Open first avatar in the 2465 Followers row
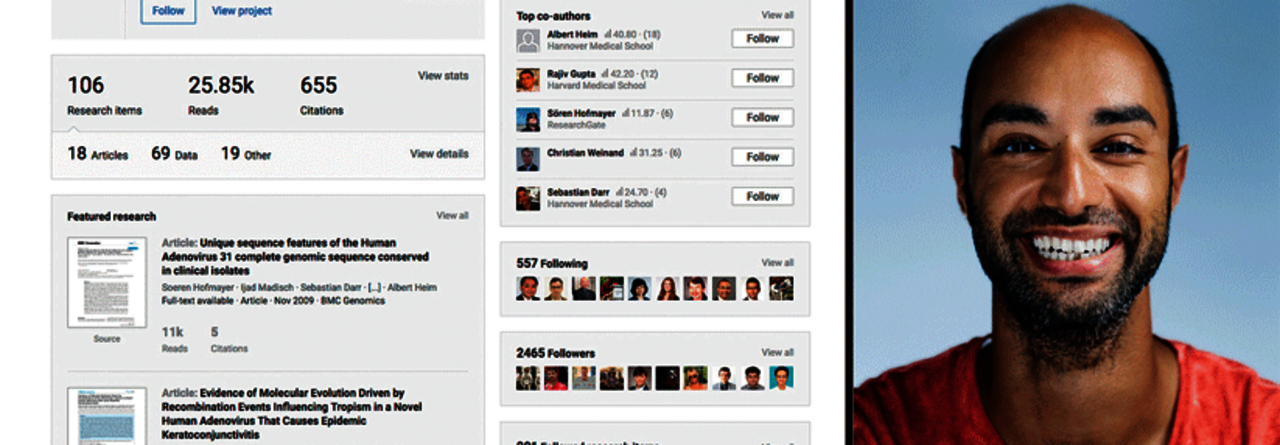Image resolution: width=1280 pixels, height=445 pixels. click(528, 378)
